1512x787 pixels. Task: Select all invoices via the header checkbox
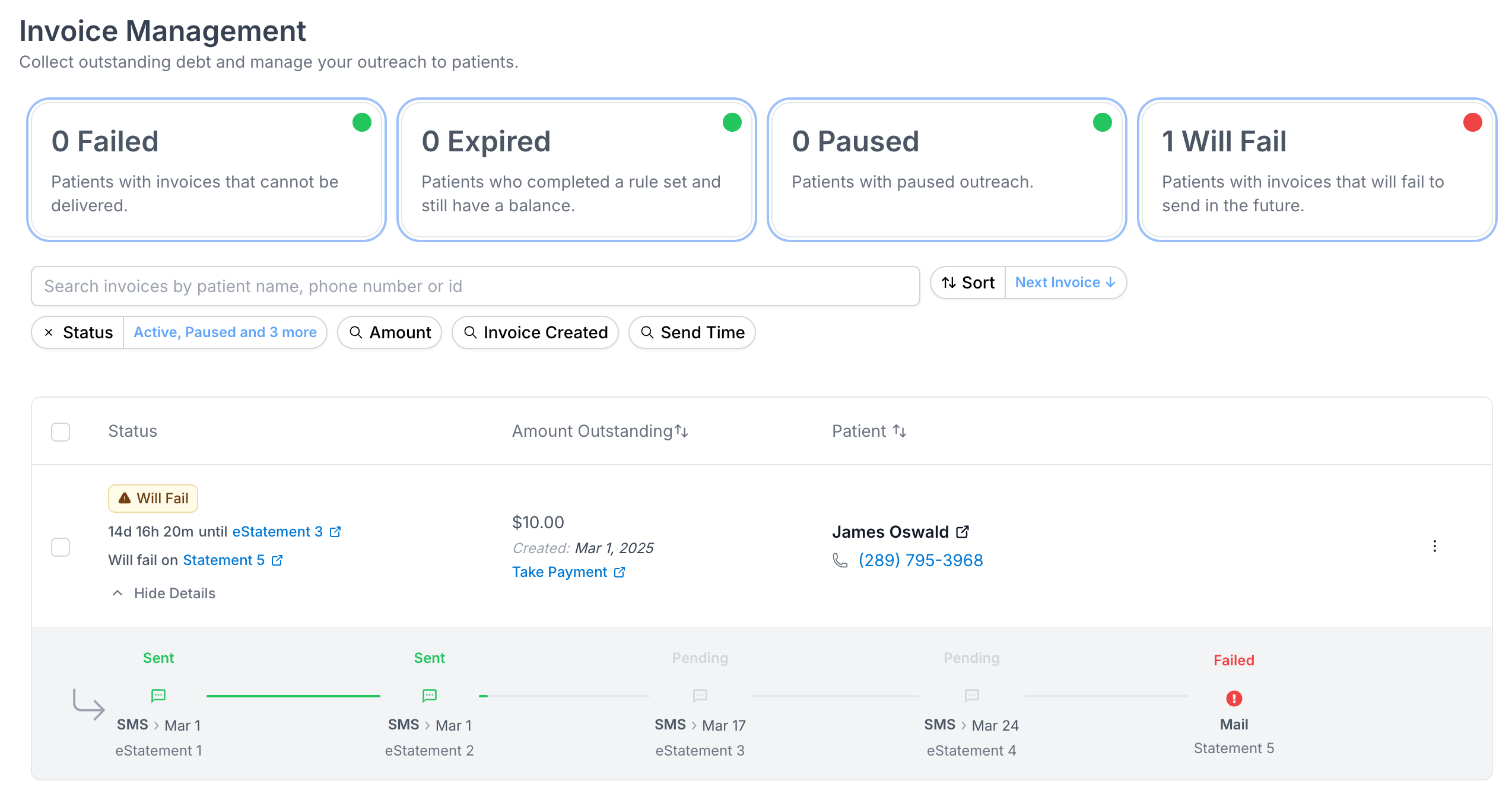pos(60,432)
